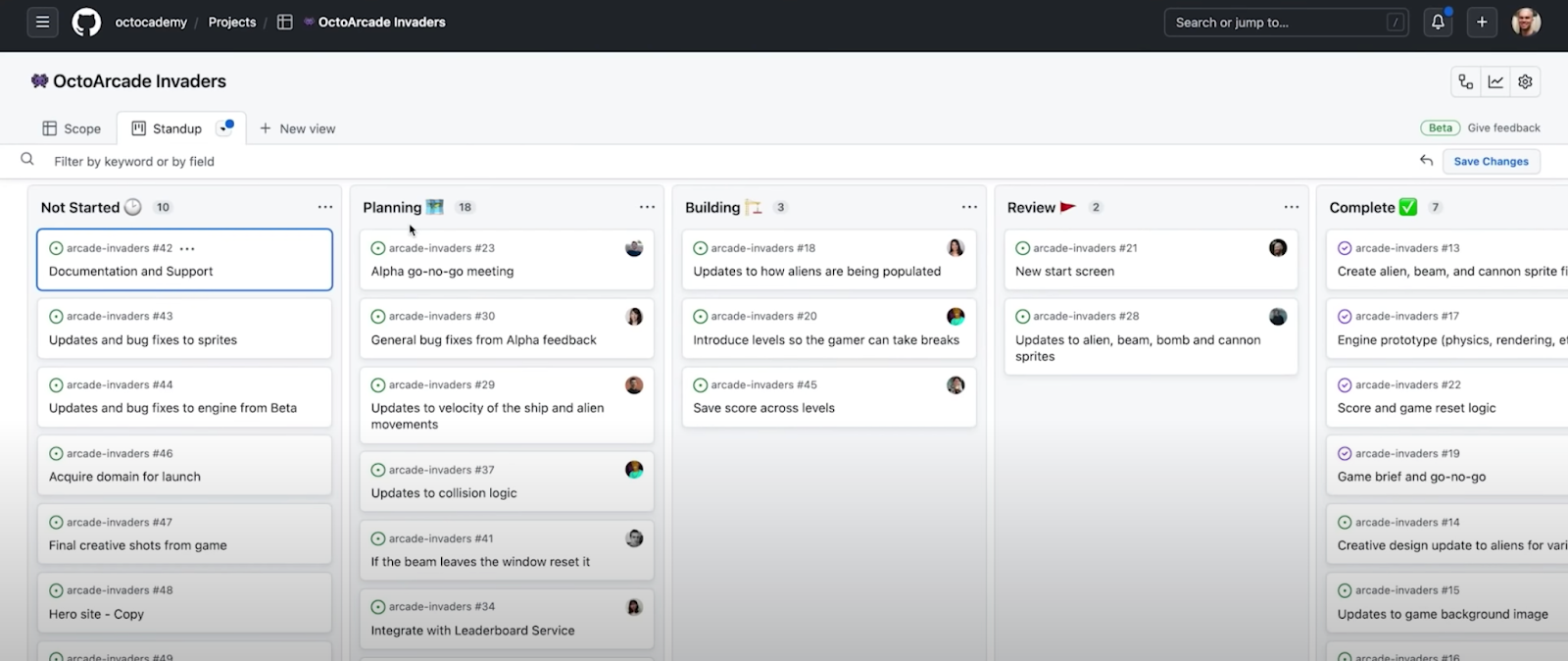1568x661 pixels.
Task: Click assignee avatar on arcade-invaders #28 card
Action: point(1278,317)
